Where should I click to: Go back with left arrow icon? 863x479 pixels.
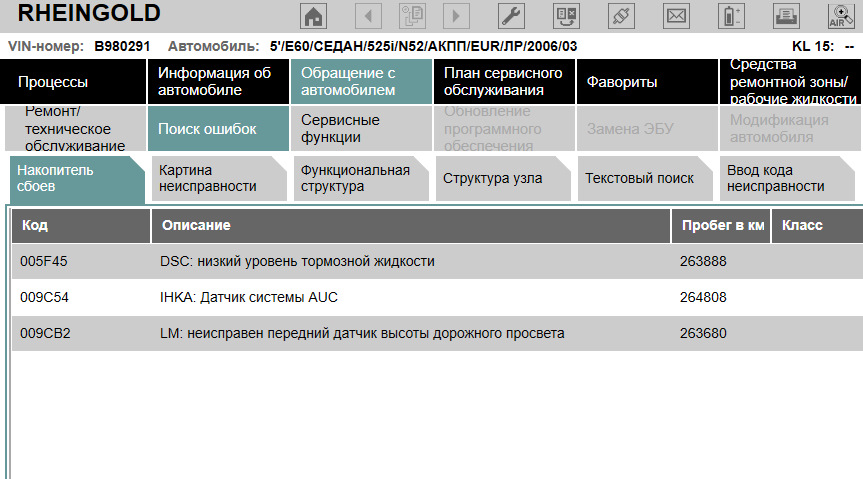pos(368,16)
